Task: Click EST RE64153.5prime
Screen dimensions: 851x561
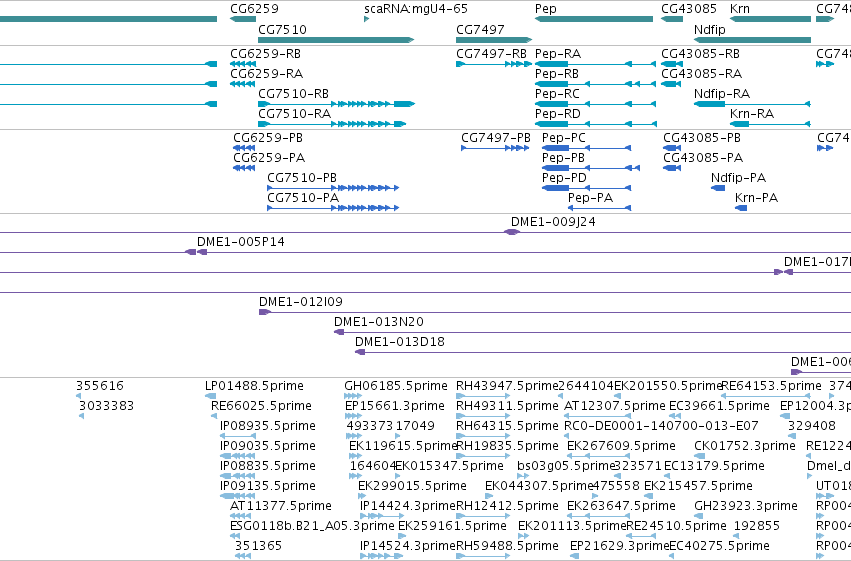Action: 771,386
